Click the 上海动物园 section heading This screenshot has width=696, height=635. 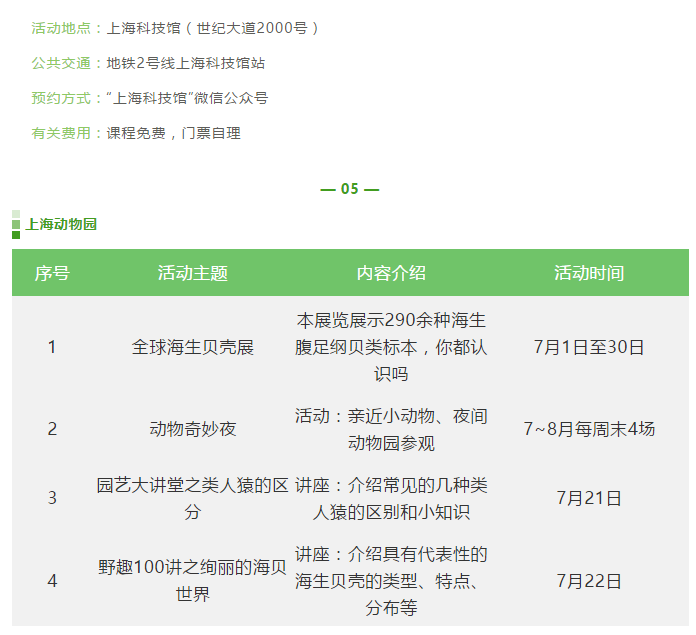(61, 224)
